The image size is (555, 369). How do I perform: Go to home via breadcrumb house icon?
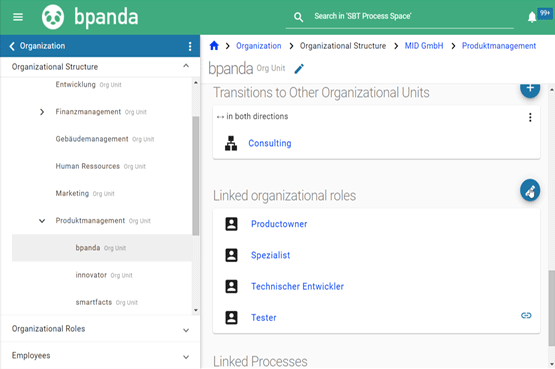click(x=214, y=46)
